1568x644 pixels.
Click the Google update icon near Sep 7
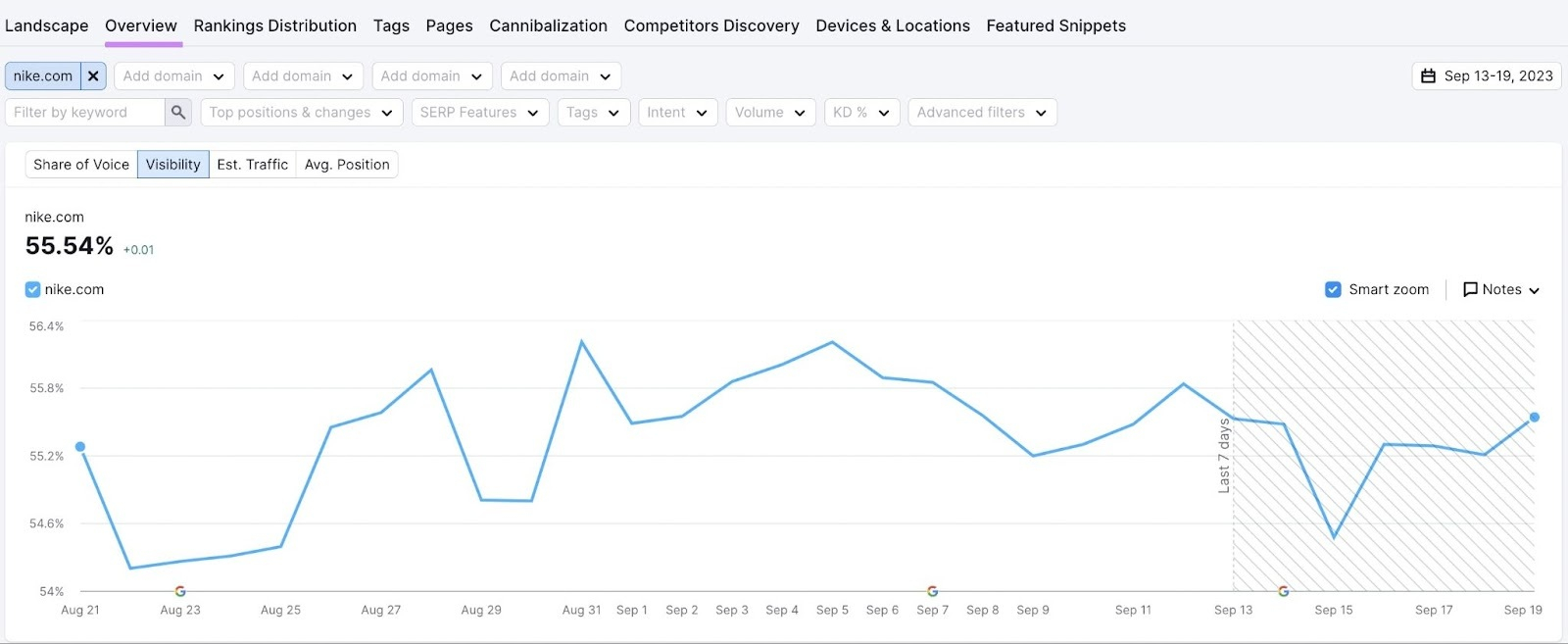pyautogui.click(x=933, y=591)
